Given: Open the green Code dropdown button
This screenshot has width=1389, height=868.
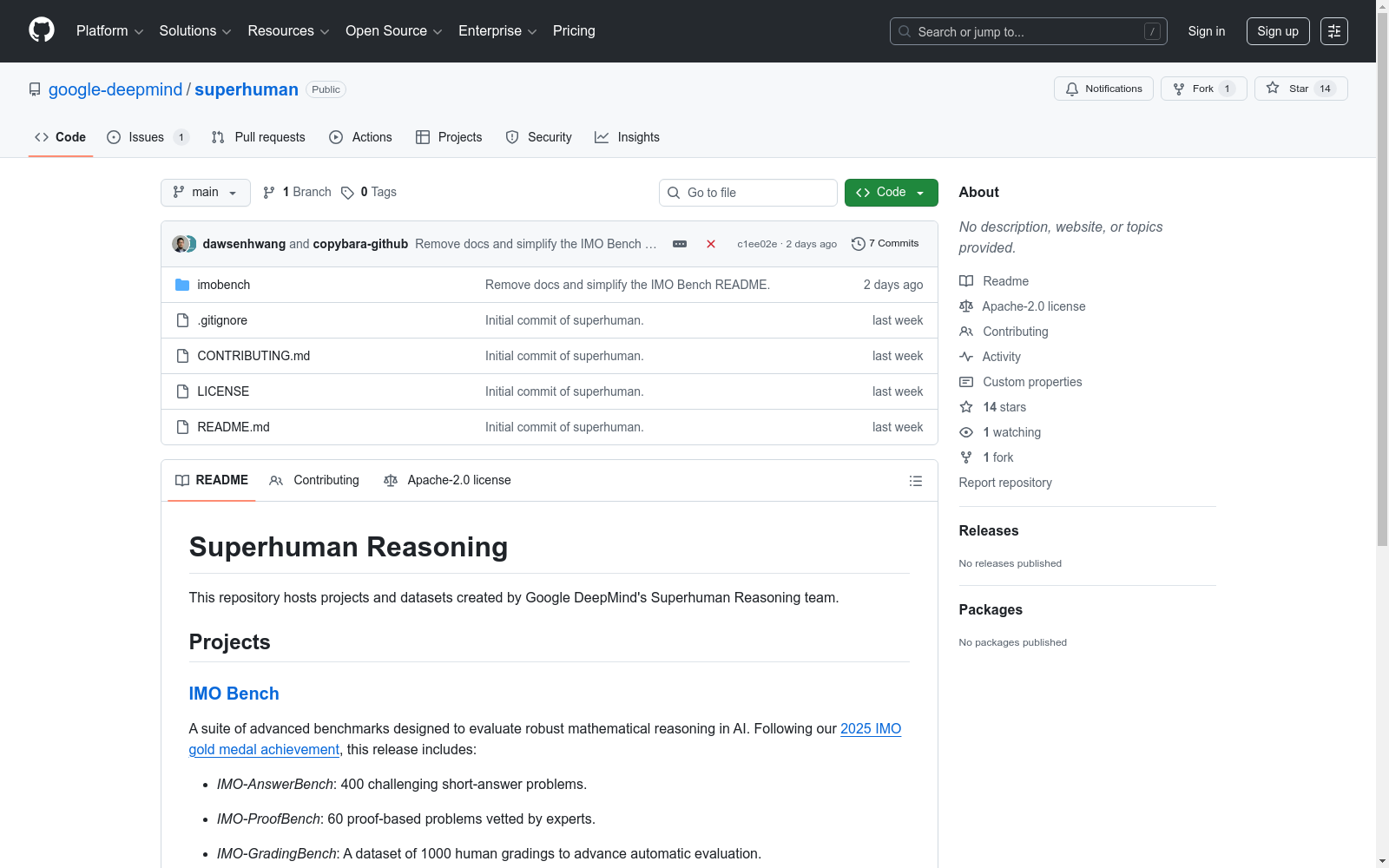Looking at the screenshot, I should pos(891,193).
